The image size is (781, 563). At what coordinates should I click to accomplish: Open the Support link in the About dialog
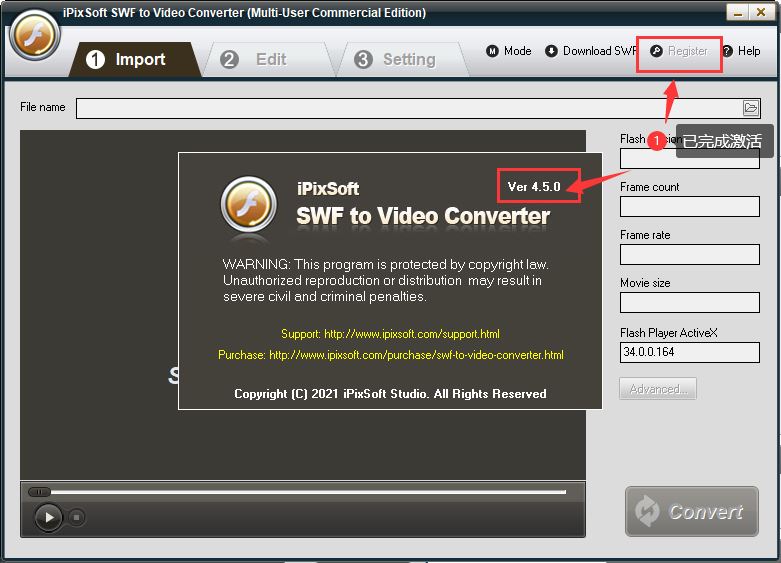point(390,334)
